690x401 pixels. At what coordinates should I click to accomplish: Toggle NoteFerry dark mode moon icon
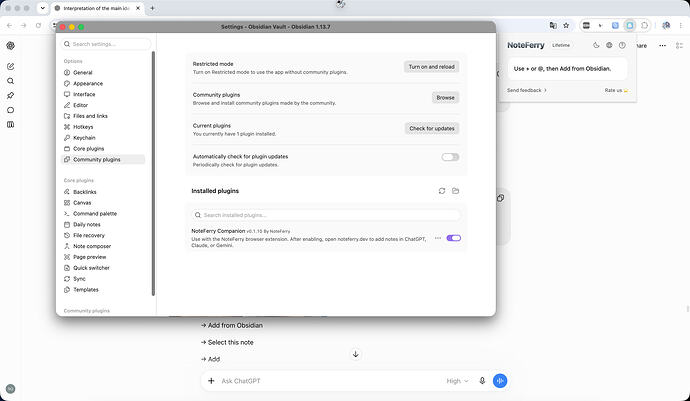click(596, 45)
